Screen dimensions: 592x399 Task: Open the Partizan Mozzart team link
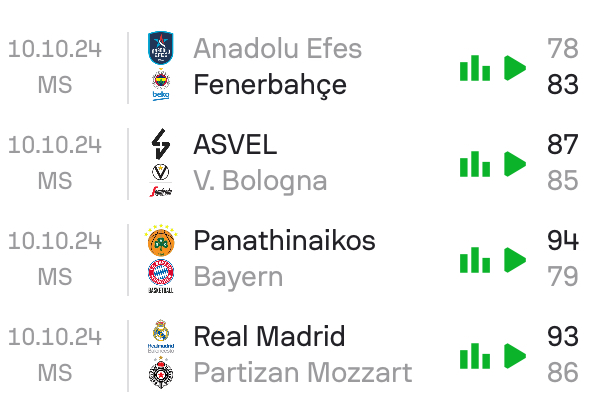tap(302, 373)
